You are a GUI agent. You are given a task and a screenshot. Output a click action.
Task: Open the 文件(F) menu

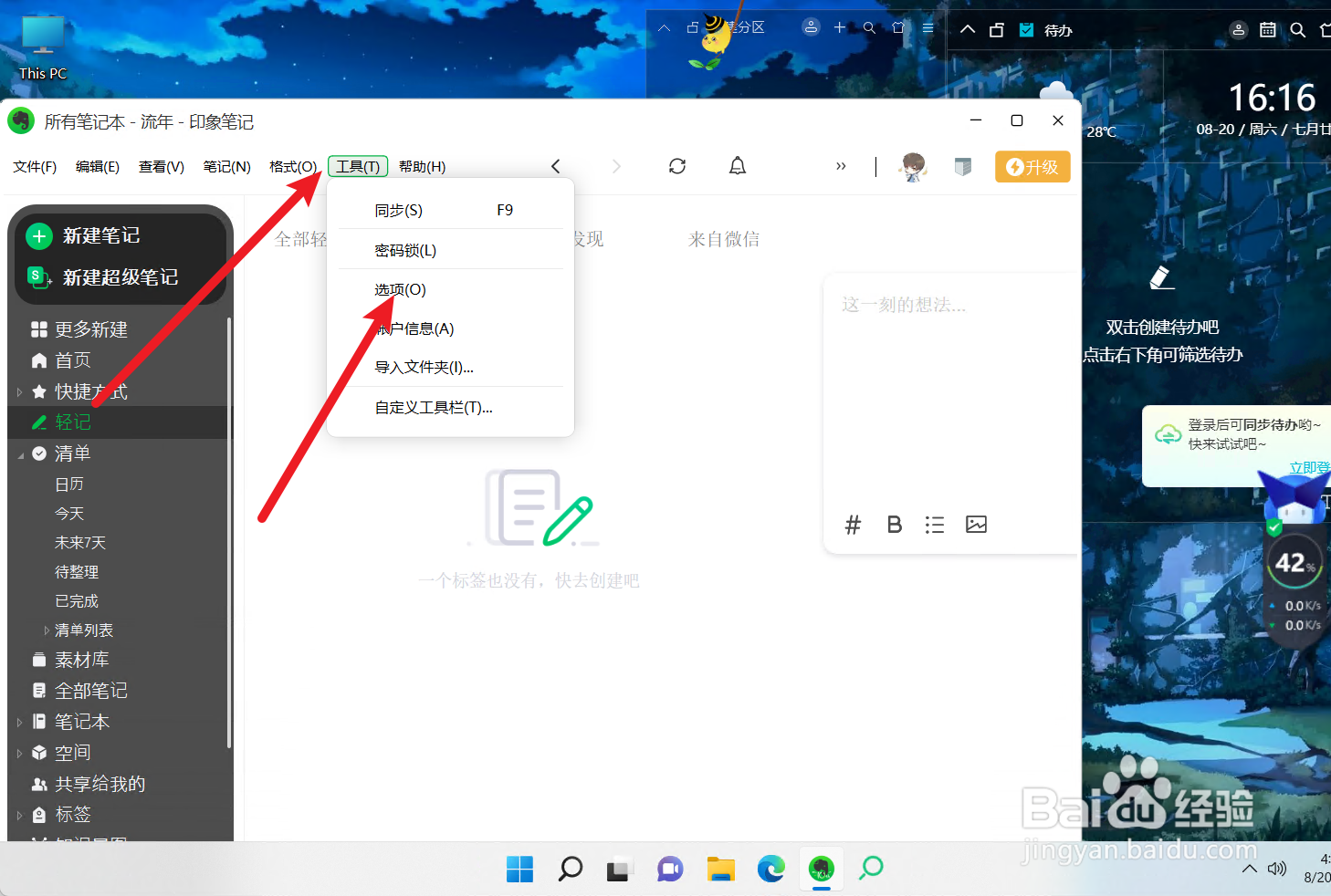35,167
